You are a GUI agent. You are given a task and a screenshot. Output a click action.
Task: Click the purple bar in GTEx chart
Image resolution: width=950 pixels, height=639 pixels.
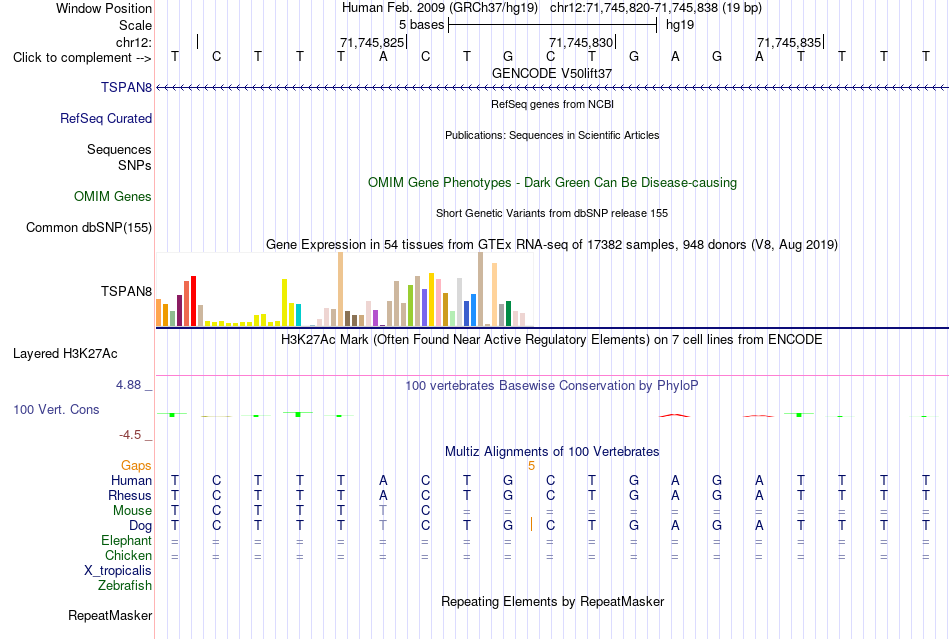[x=376, y=318]
